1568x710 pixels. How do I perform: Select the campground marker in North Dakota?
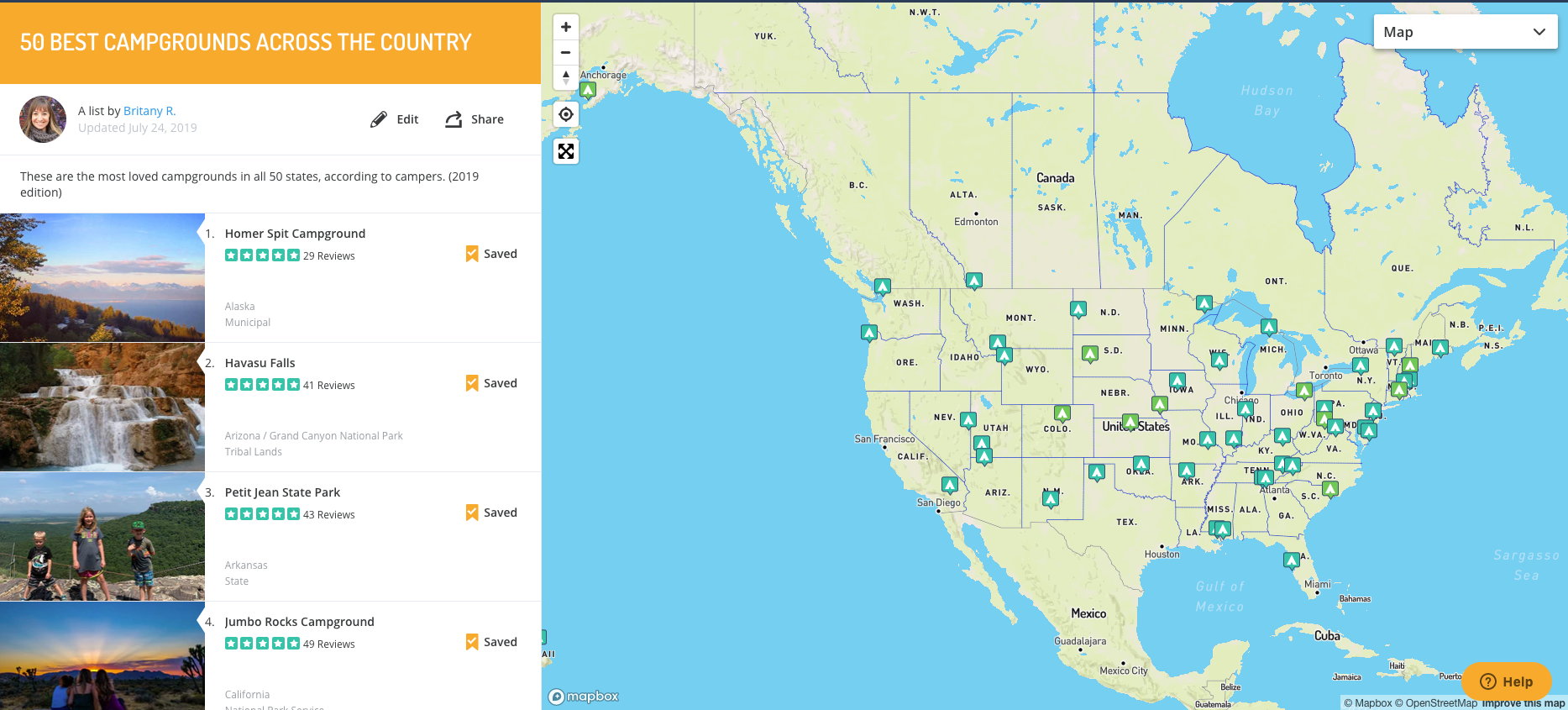pyautogui.click(x=1078, y=310)
